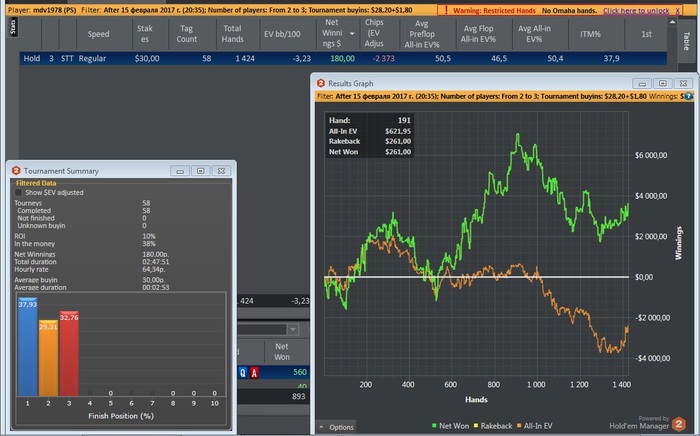Click the All-In EV $621,95 tooltip row

pyautogui.click(x=369, y=131)
